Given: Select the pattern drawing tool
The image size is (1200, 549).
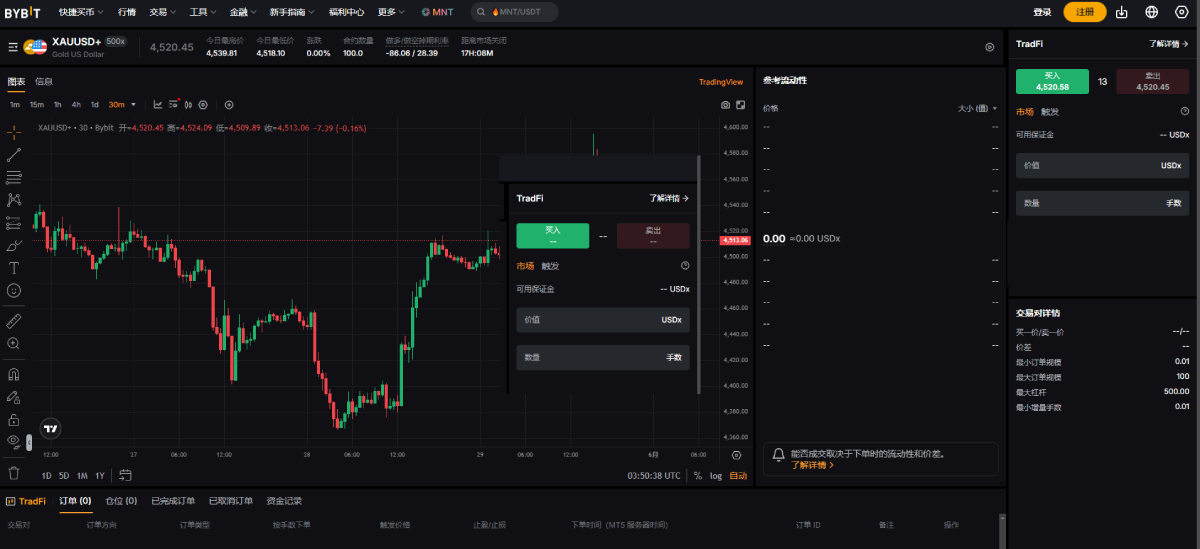Looking at the screenshot, I should coord(14,200).
